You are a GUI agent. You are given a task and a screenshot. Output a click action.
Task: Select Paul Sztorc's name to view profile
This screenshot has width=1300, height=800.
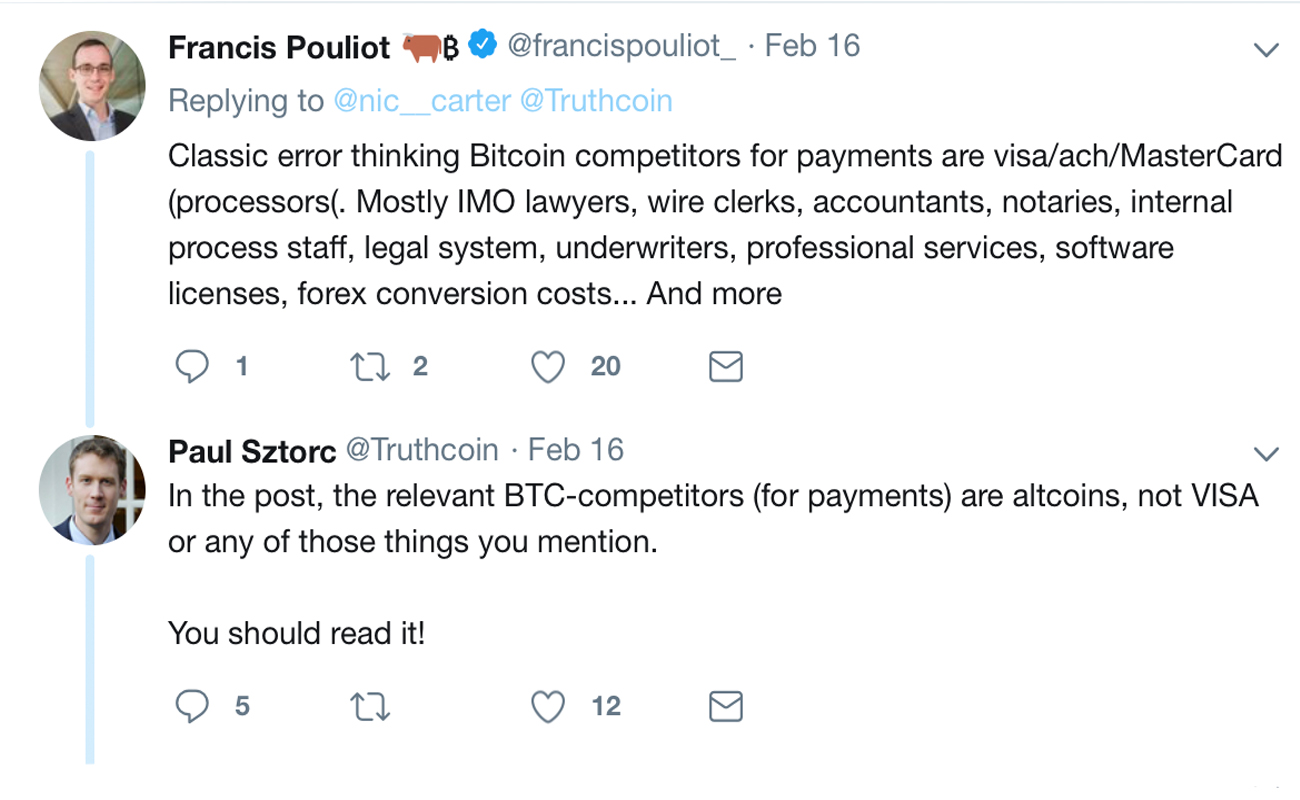pyautogui.click(x=250, y=450)
